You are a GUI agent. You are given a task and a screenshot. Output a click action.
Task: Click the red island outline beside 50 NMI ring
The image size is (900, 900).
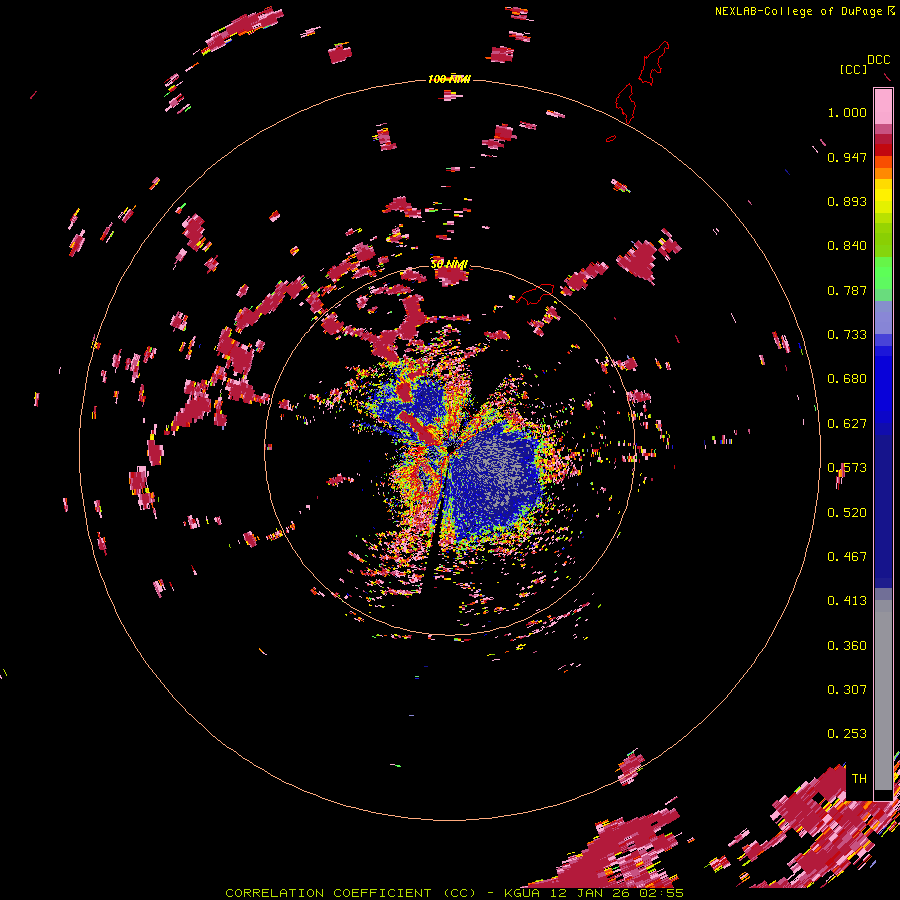(x=536, y=294)
